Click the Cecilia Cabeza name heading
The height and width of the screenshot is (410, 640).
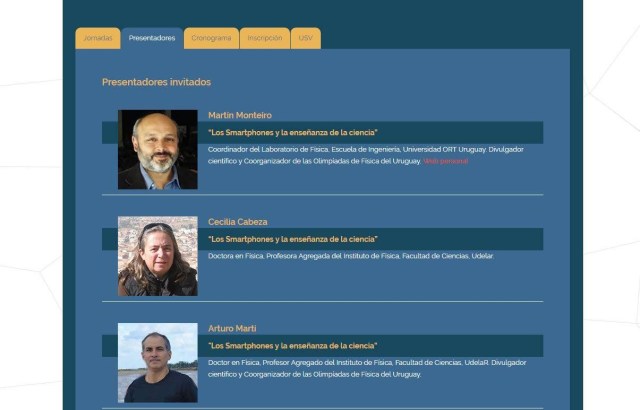pos(238,222)
